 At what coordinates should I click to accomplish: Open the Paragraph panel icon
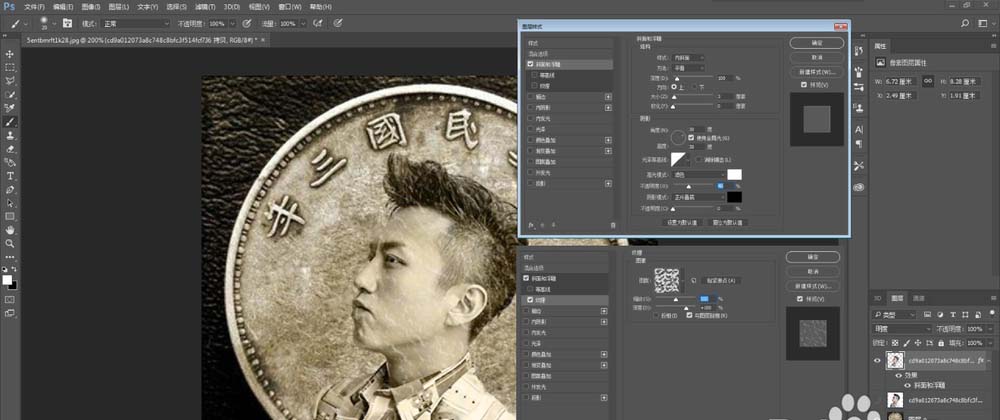(x=859, y=143)
